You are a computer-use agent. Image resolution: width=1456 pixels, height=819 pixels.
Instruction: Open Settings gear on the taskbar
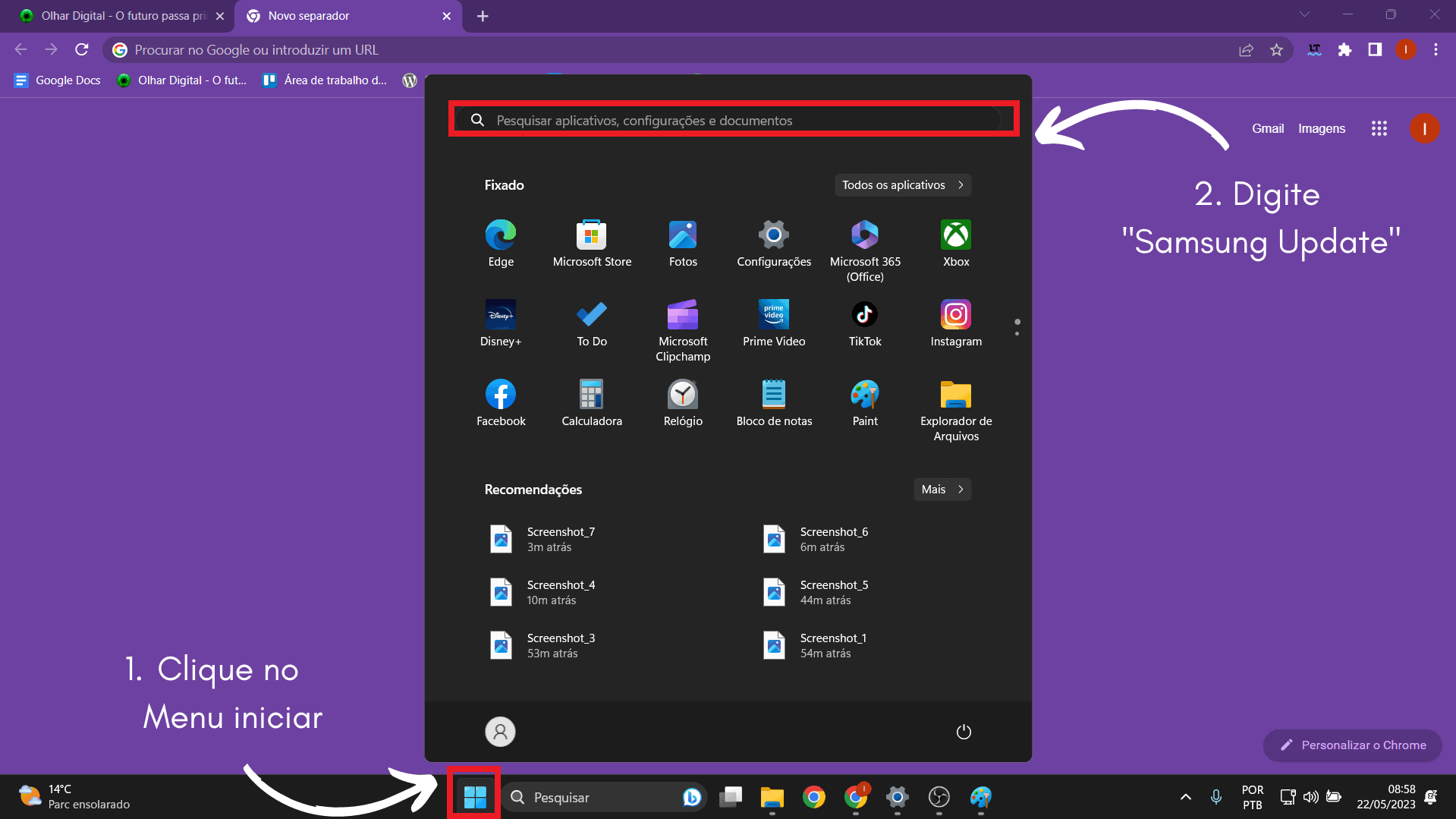tap(898, 797)
